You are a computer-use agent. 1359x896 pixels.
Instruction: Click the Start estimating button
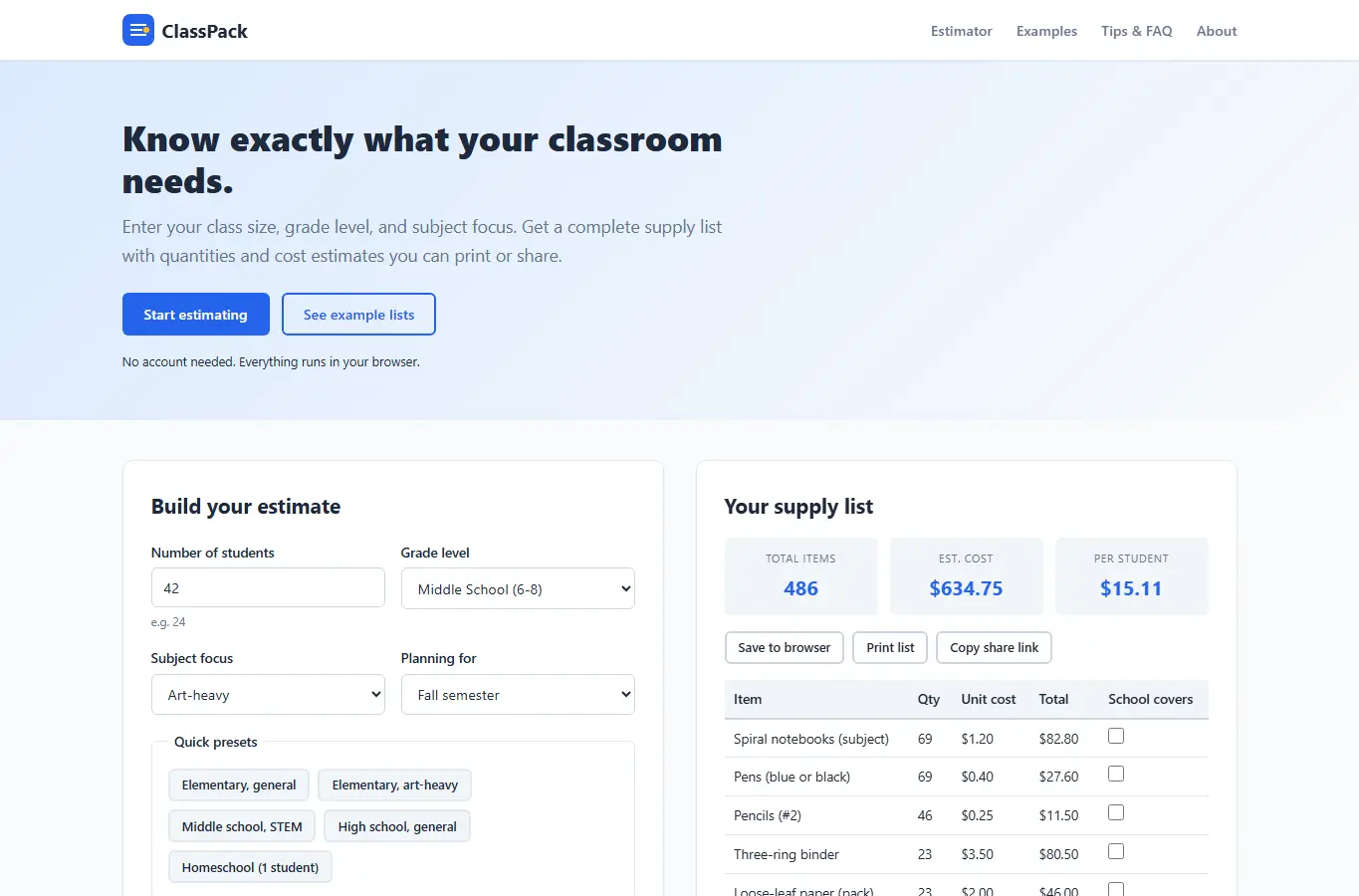click(196, 315)
